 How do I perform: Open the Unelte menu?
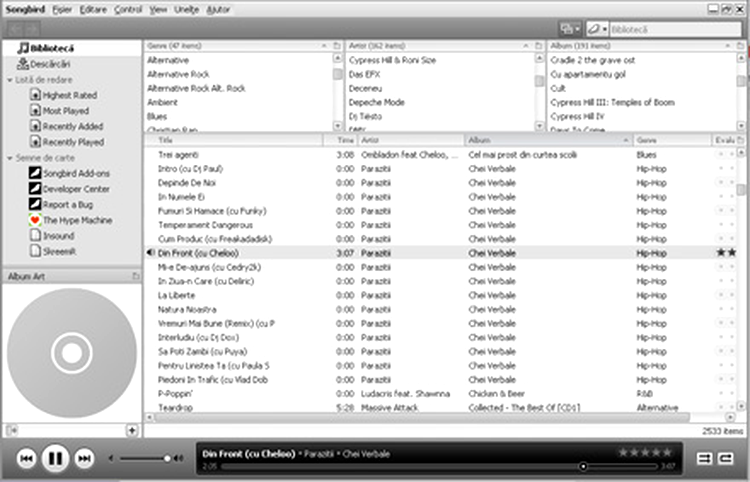tap(187, 10)
